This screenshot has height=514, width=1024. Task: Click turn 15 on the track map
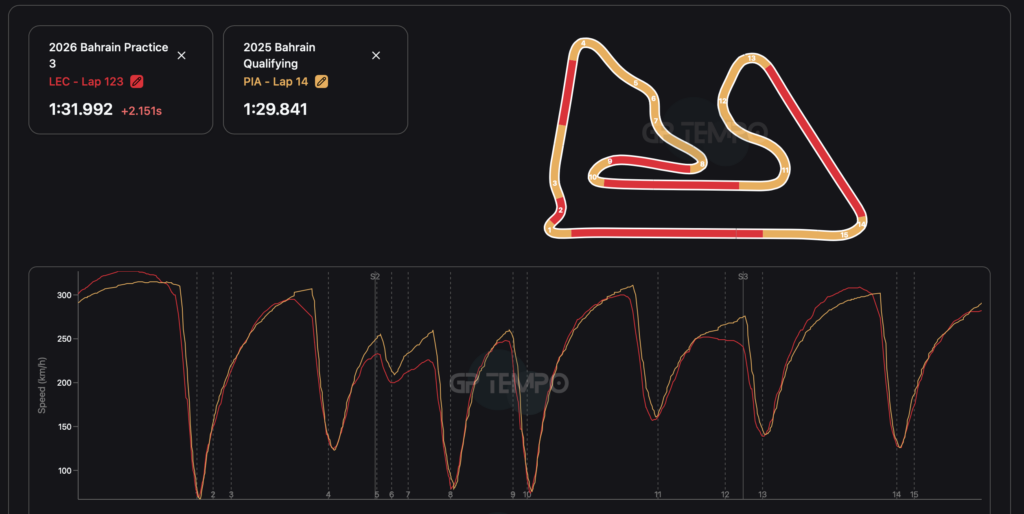pyautogui.click(x=845, y=235)
